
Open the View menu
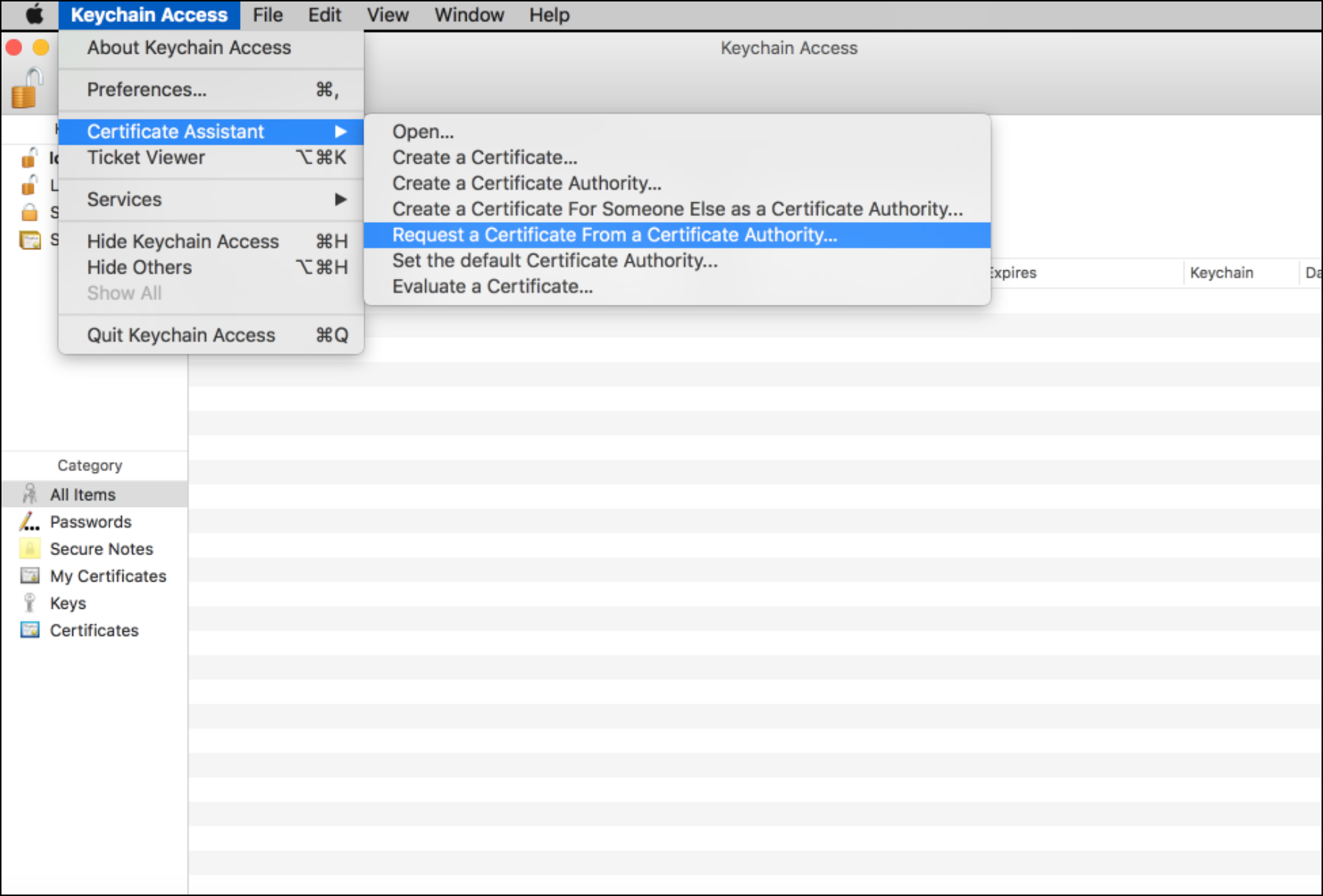pos(388,15)
